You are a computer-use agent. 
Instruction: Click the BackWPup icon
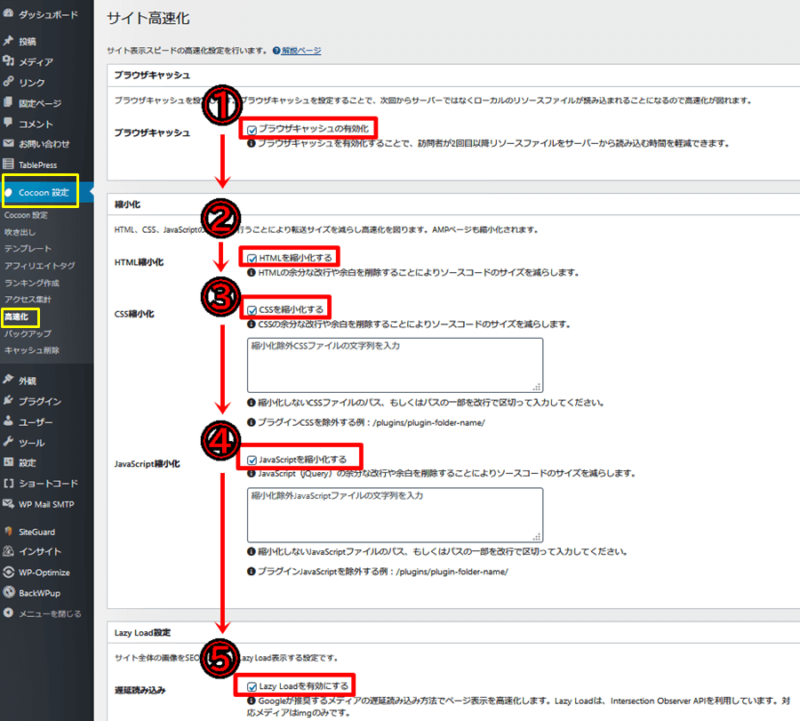[8, 592]
